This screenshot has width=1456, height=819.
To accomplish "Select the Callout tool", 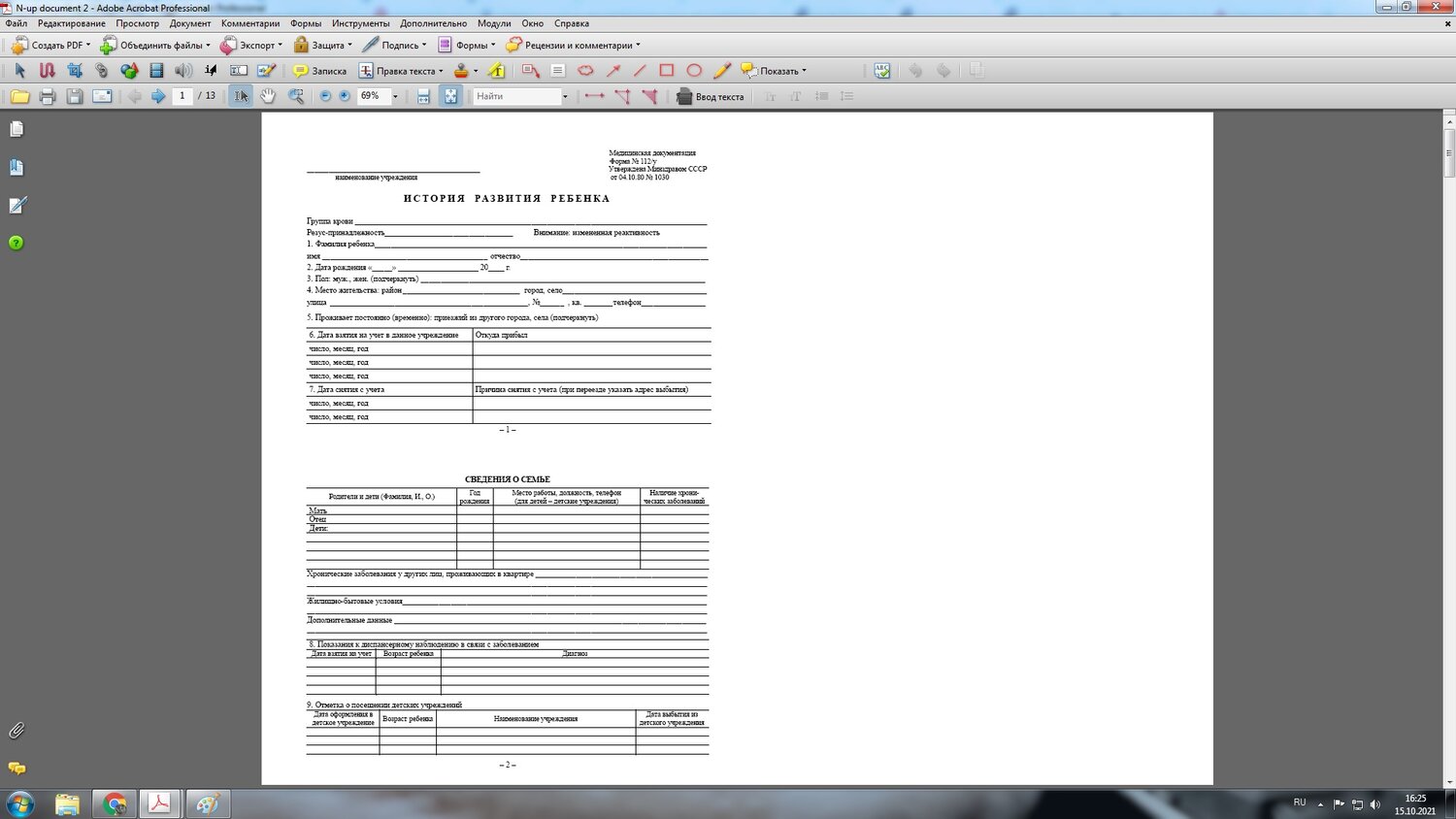I will (x=530, y=71).
